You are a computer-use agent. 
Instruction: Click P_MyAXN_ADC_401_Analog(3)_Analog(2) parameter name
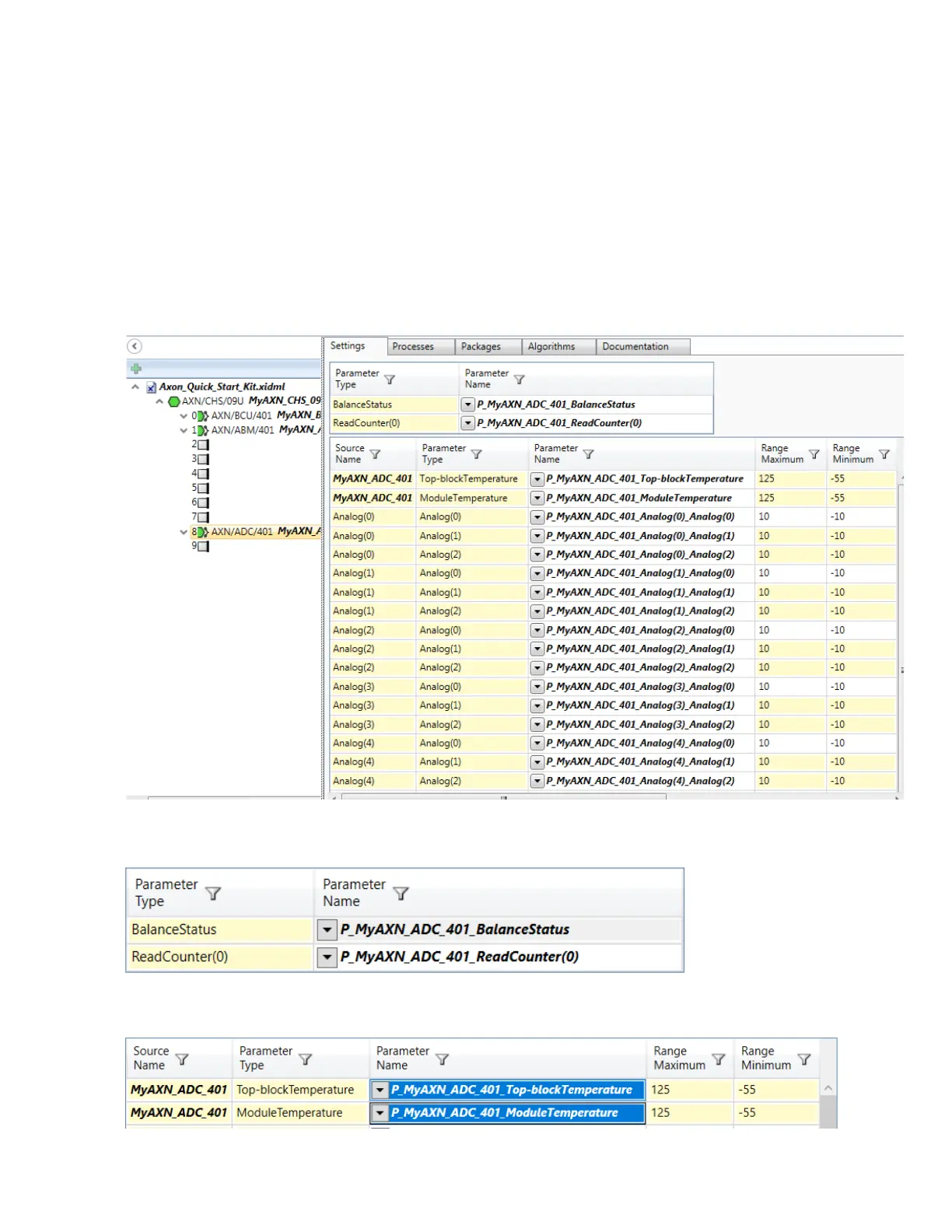640,725
